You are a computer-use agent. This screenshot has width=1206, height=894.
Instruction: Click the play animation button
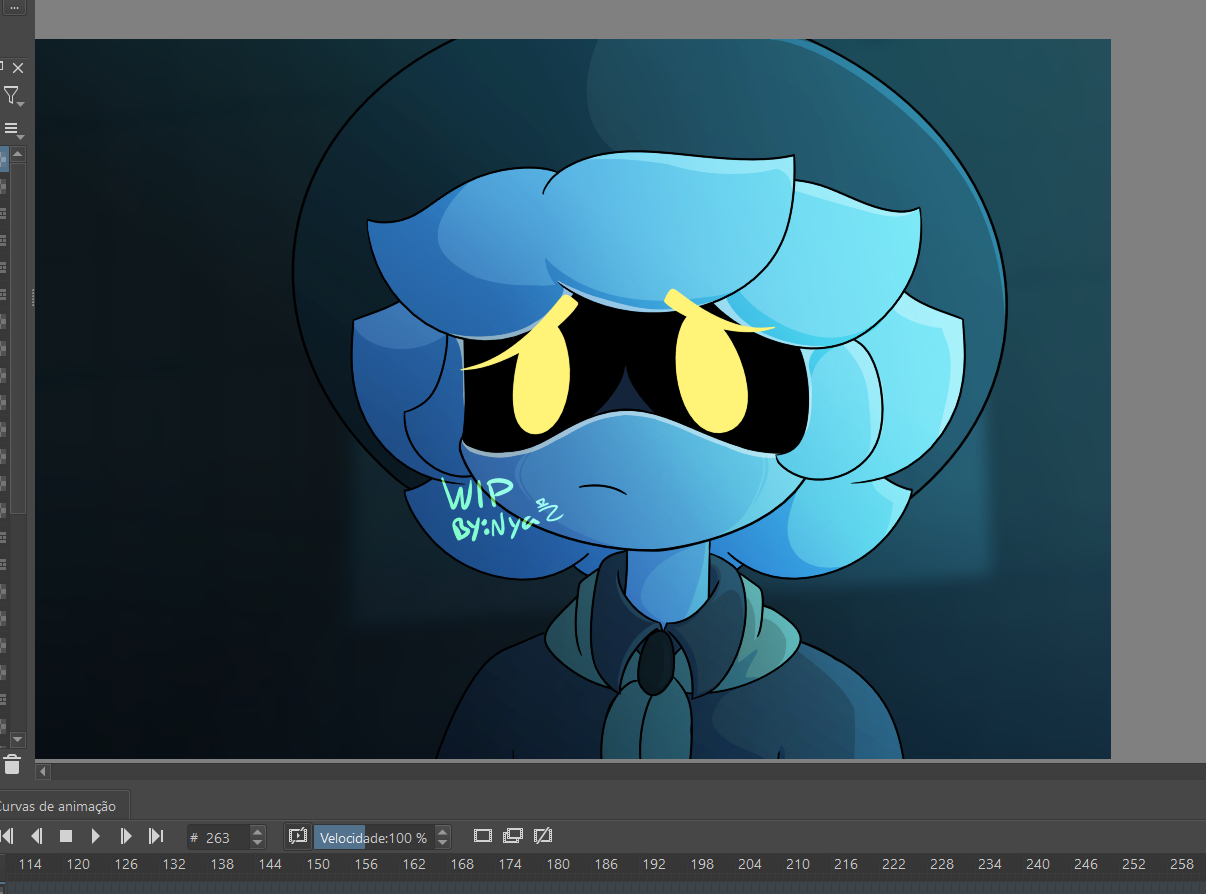[x=96, y=836]
